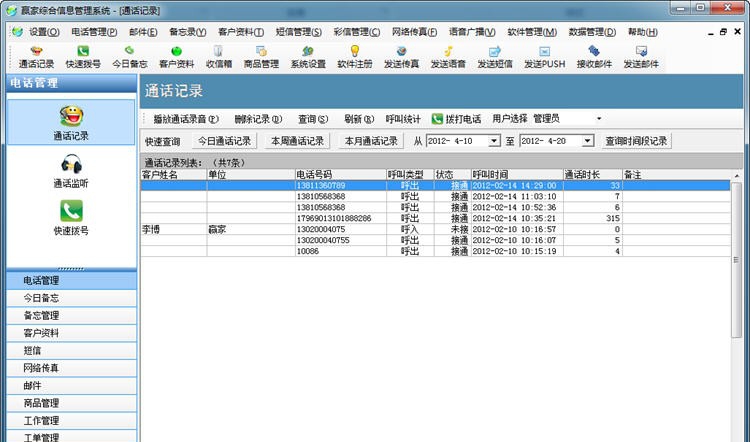The width and height of the screenshot is (750, 442).
Task: Select 今日备忘 in the left navigation
Action: 72,298
